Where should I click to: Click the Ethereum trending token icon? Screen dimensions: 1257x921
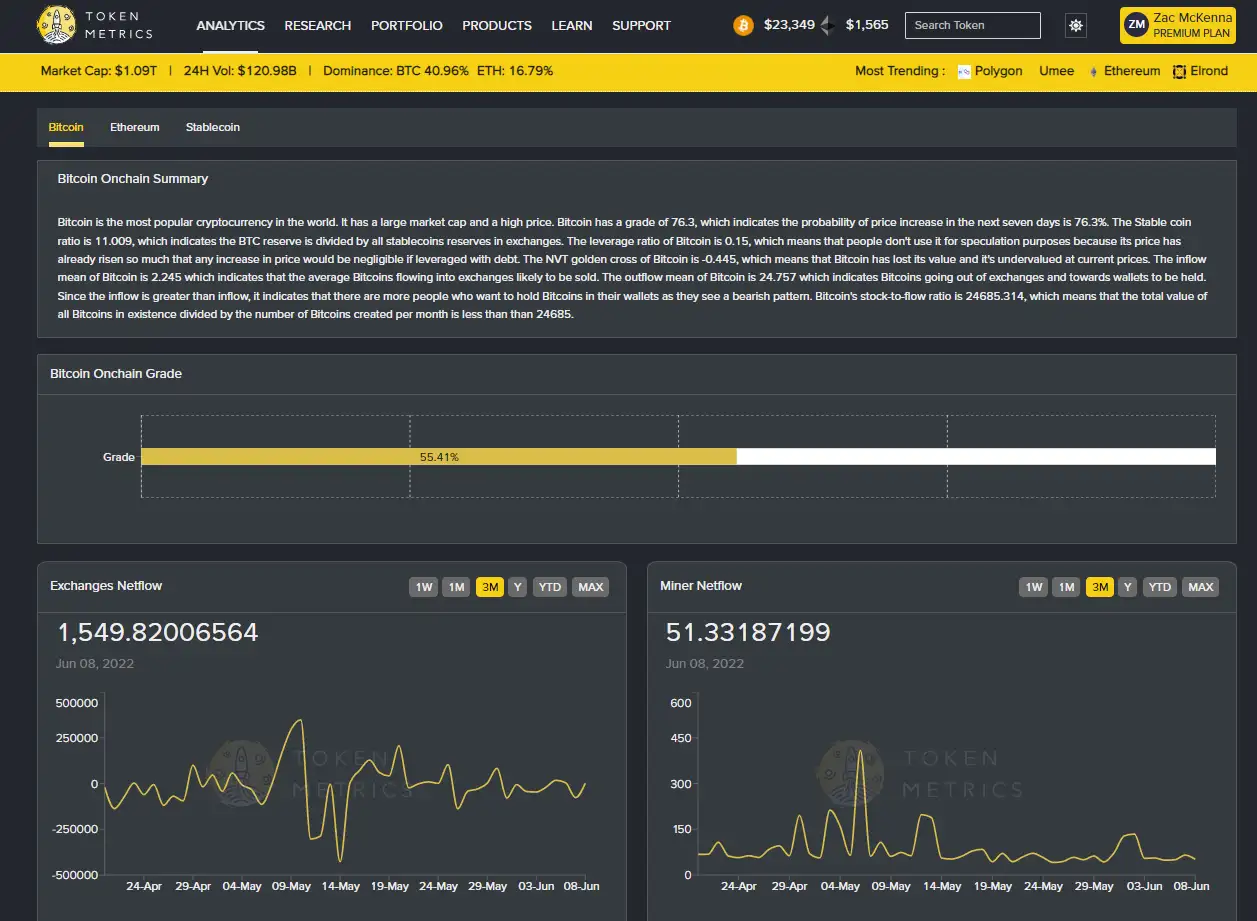point(1093,72)
